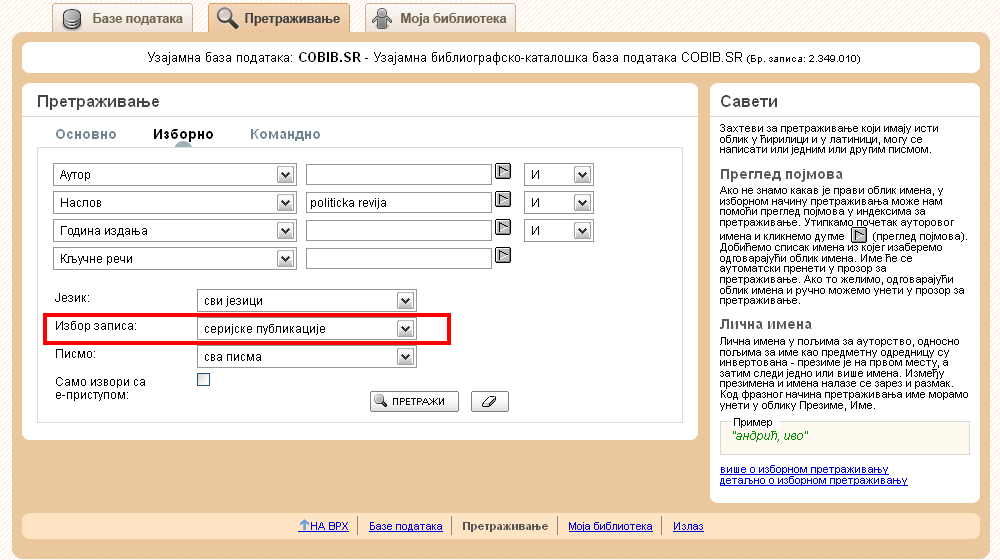Image resolution: width=1000 pixels, height=560 pixels.
Task: Click the Кључне речи text input field
Action: pyautogui.click(x=399, y=259)
